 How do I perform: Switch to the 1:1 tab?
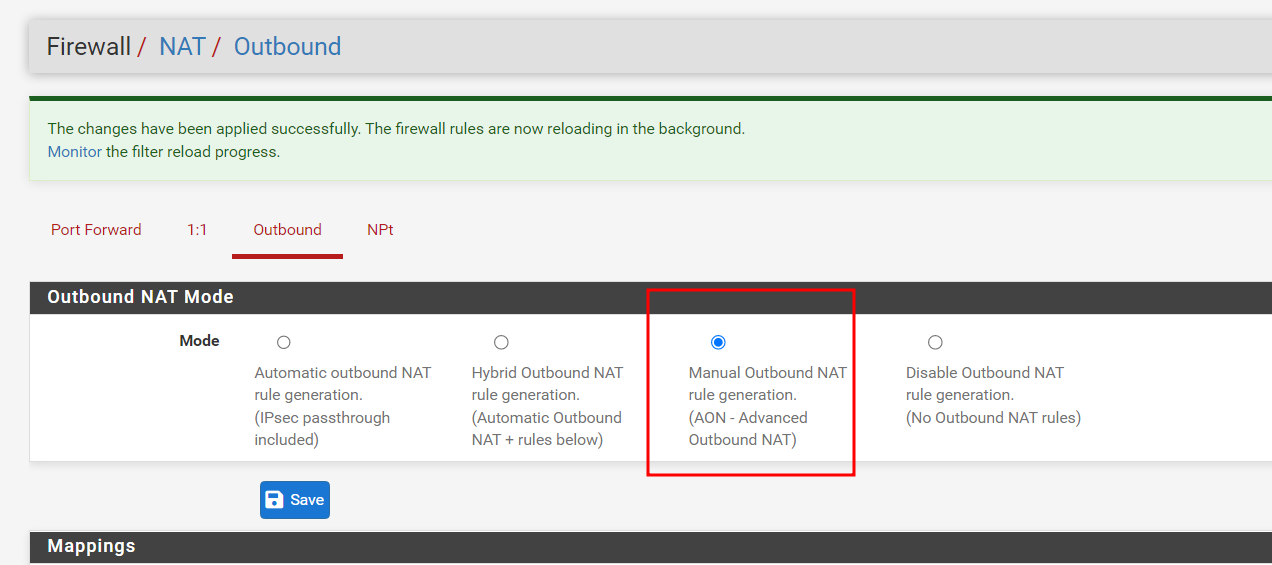197,230
